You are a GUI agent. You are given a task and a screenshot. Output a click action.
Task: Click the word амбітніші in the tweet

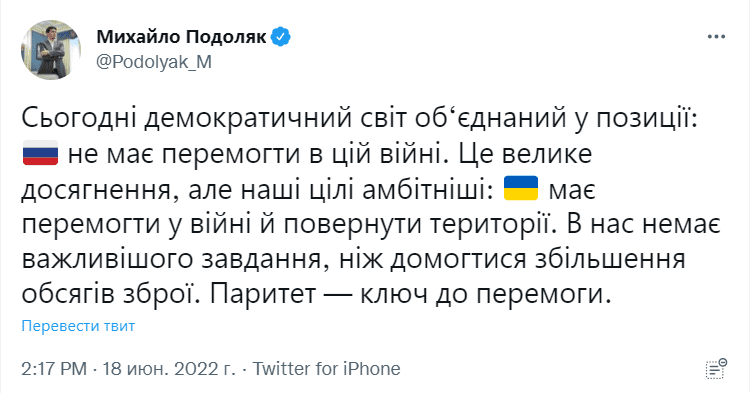tap(428, 190)
